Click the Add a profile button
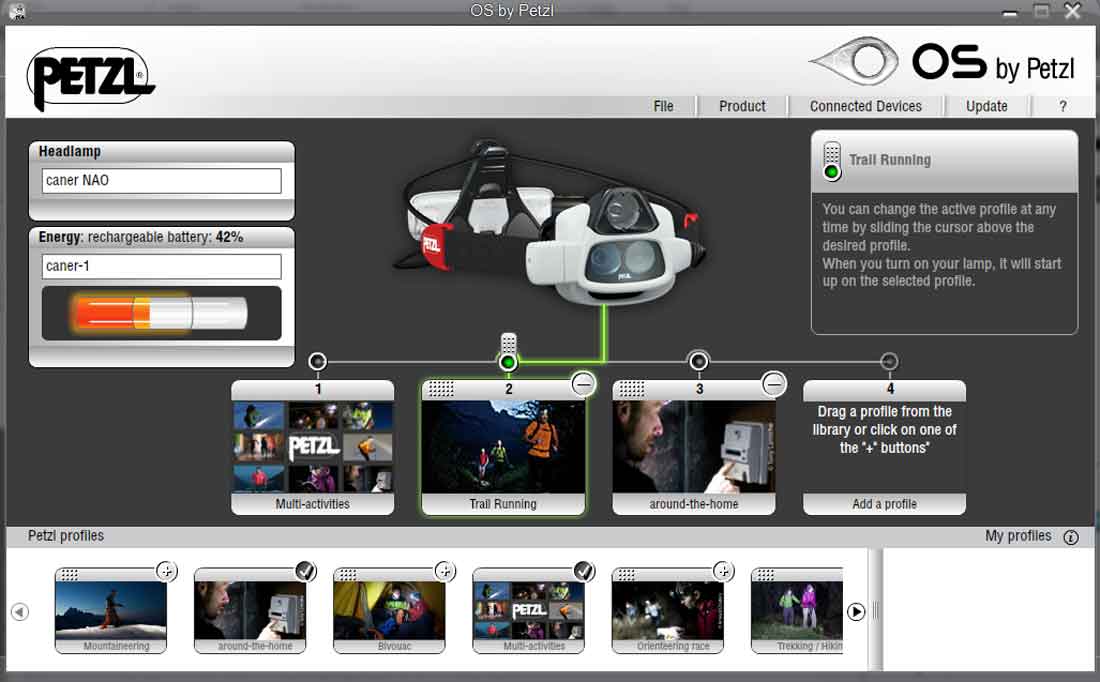The height and width of the screenshot is (682, 1100). click(x=884, y=504)
